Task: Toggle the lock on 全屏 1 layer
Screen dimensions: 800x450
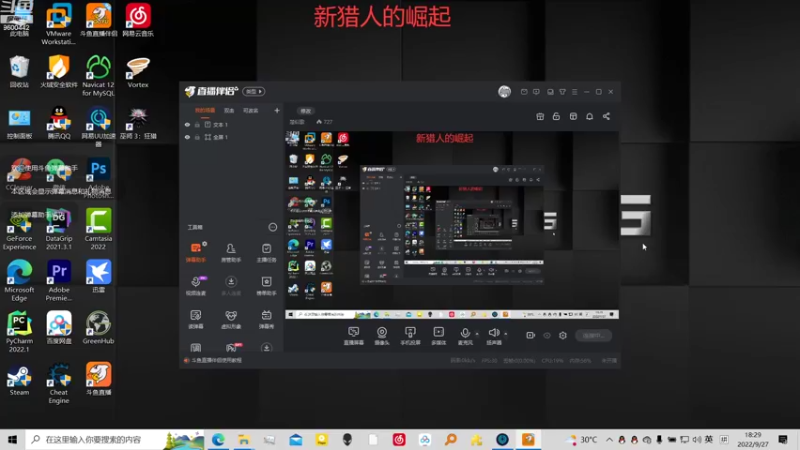Action: point(197,137)
